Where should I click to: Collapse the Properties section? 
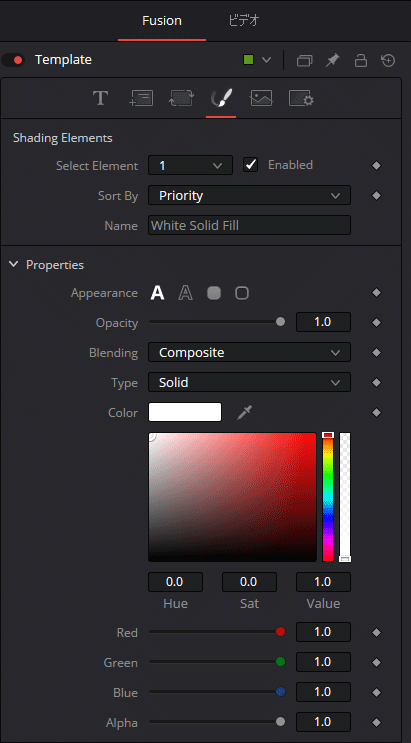pyautogui.click(x=14, y=264)
